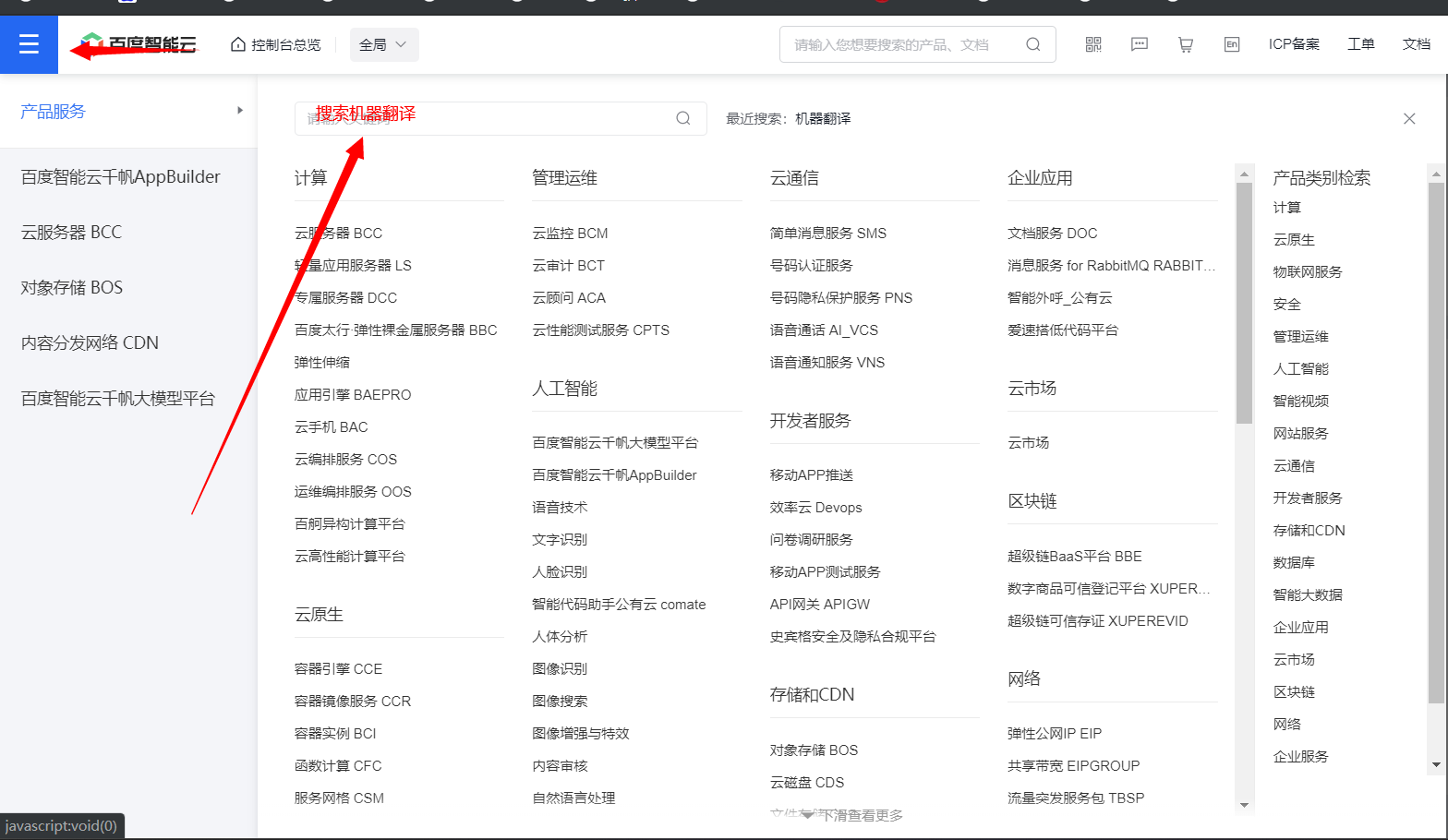This screenshot has height=840, width=1448.
Task: Open 云审计 BCT
Action: pos(568,265)
